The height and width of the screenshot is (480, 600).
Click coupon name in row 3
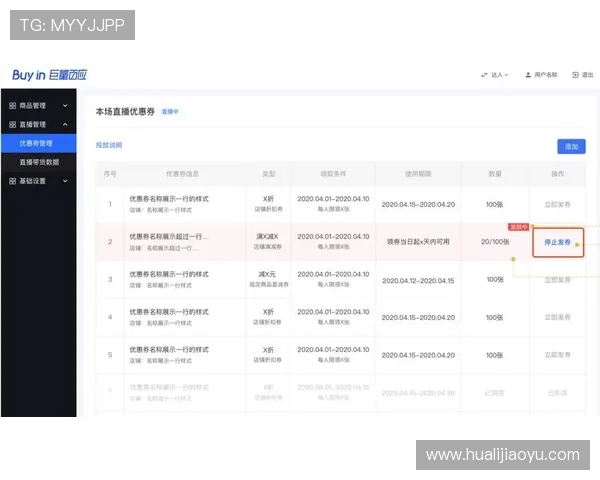(x=169, y=274)
